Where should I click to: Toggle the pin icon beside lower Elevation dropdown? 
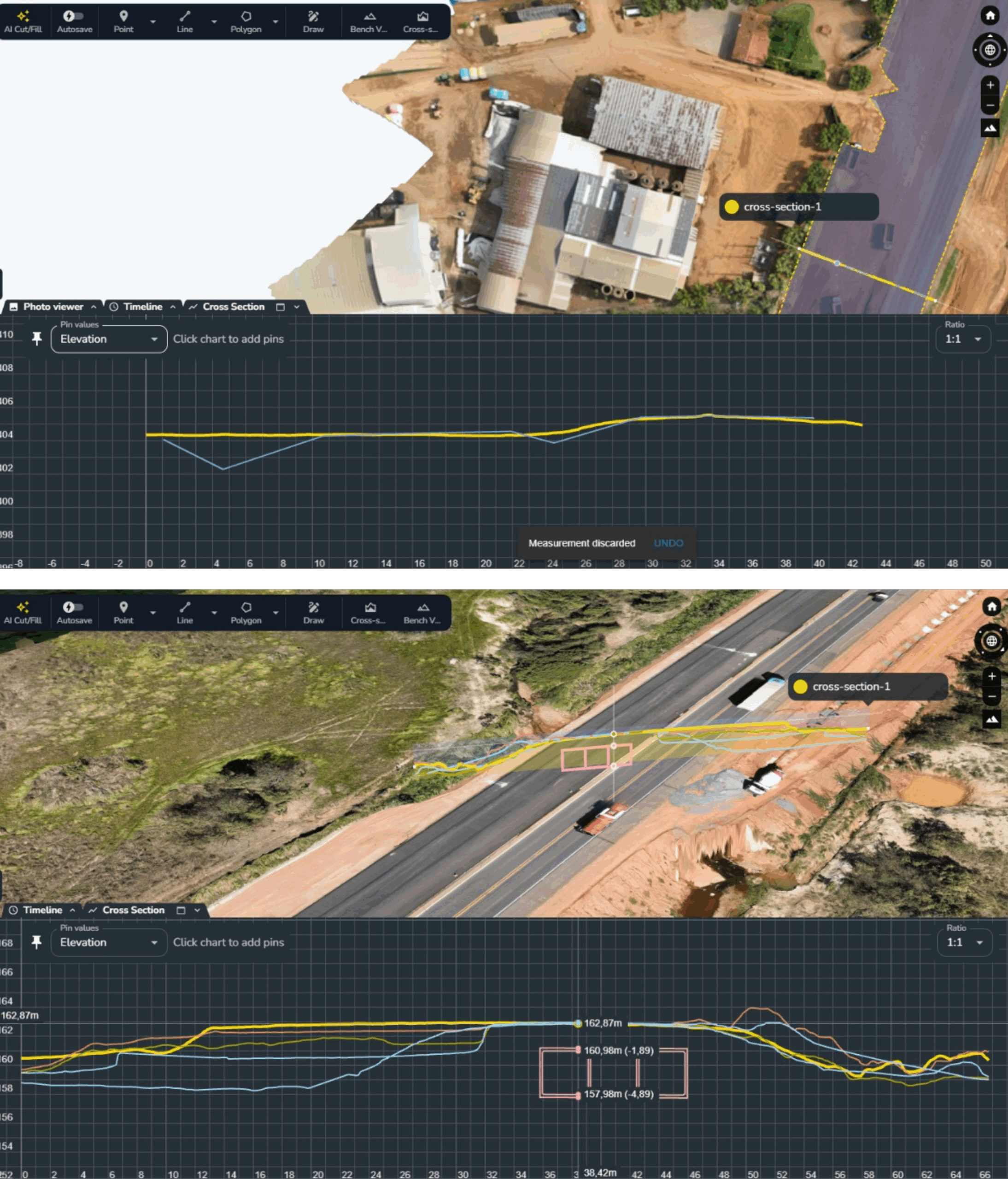36,942
